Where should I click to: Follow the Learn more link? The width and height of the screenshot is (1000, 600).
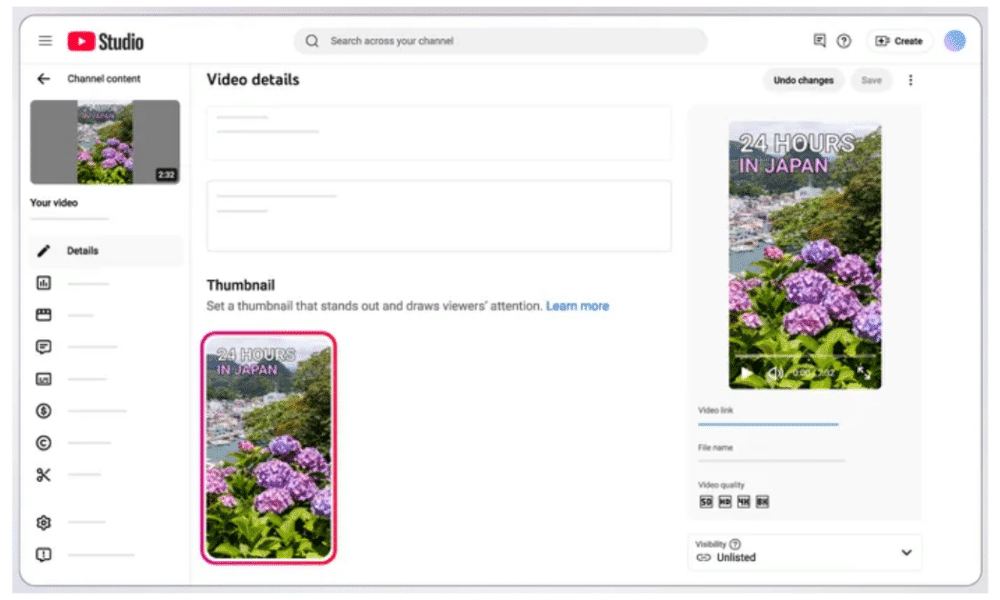coord(577,306)
